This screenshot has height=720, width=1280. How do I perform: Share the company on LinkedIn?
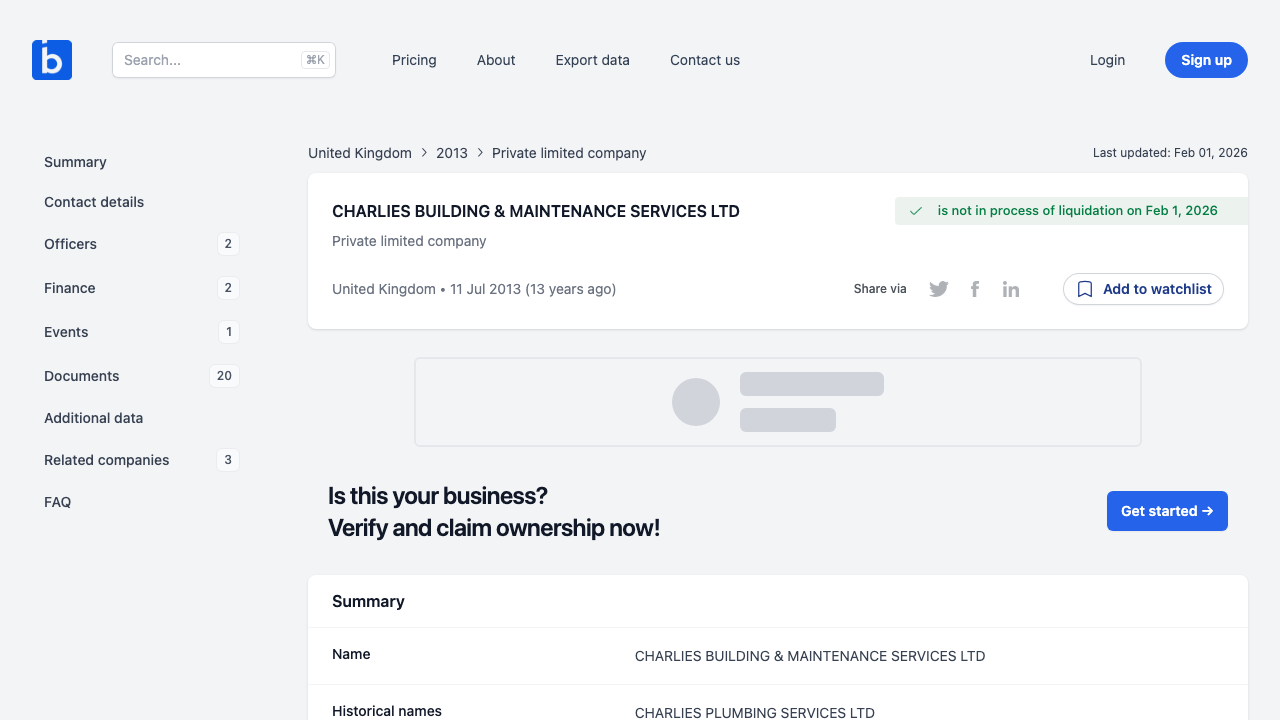point(1010,288)
